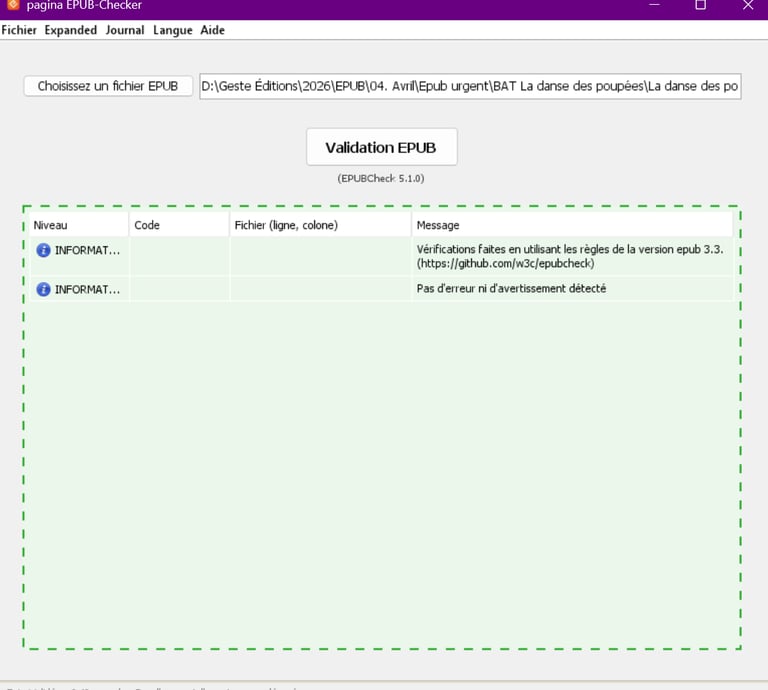The height and width of the screenshot is (690, 768).
Task: Open the Journal menu
Action: [125, 30]
